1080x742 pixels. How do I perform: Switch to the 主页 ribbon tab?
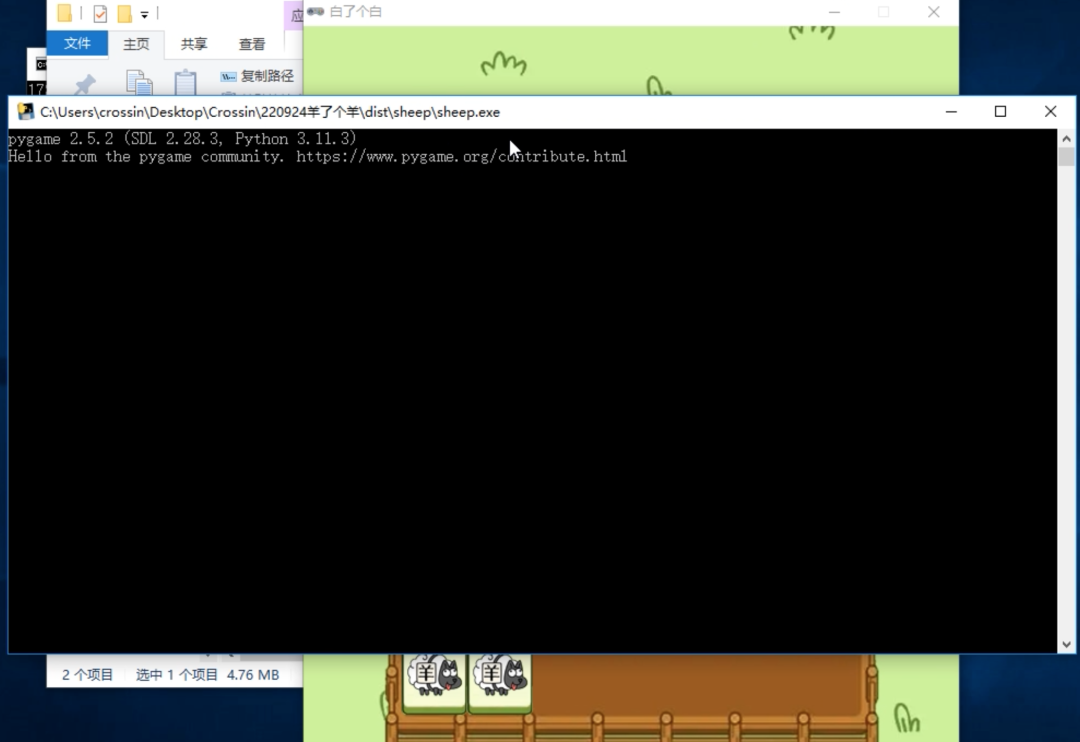(x=136, y=44)
